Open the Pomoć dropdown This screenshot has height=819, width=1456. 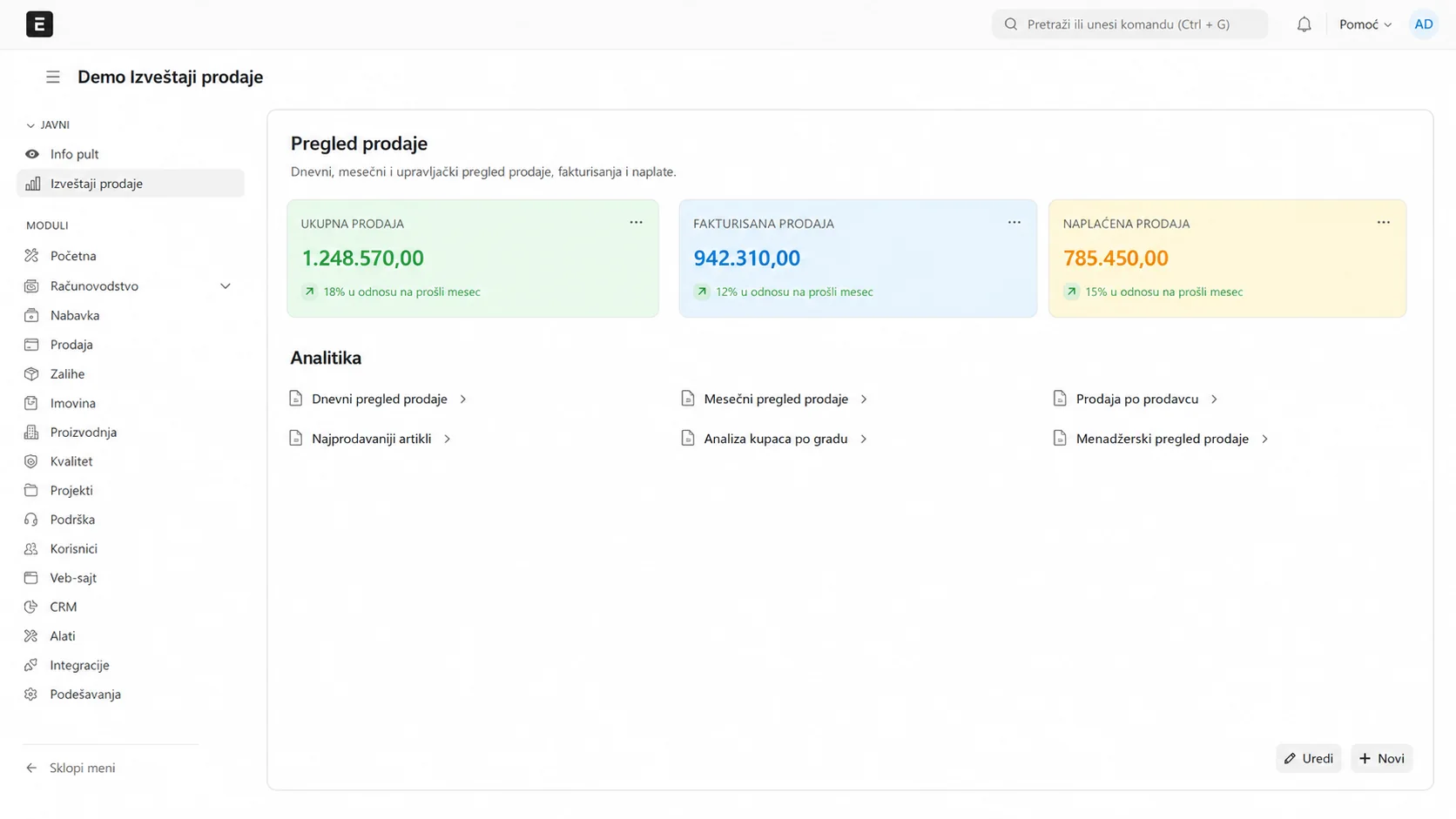click(x=1365, y=24)
